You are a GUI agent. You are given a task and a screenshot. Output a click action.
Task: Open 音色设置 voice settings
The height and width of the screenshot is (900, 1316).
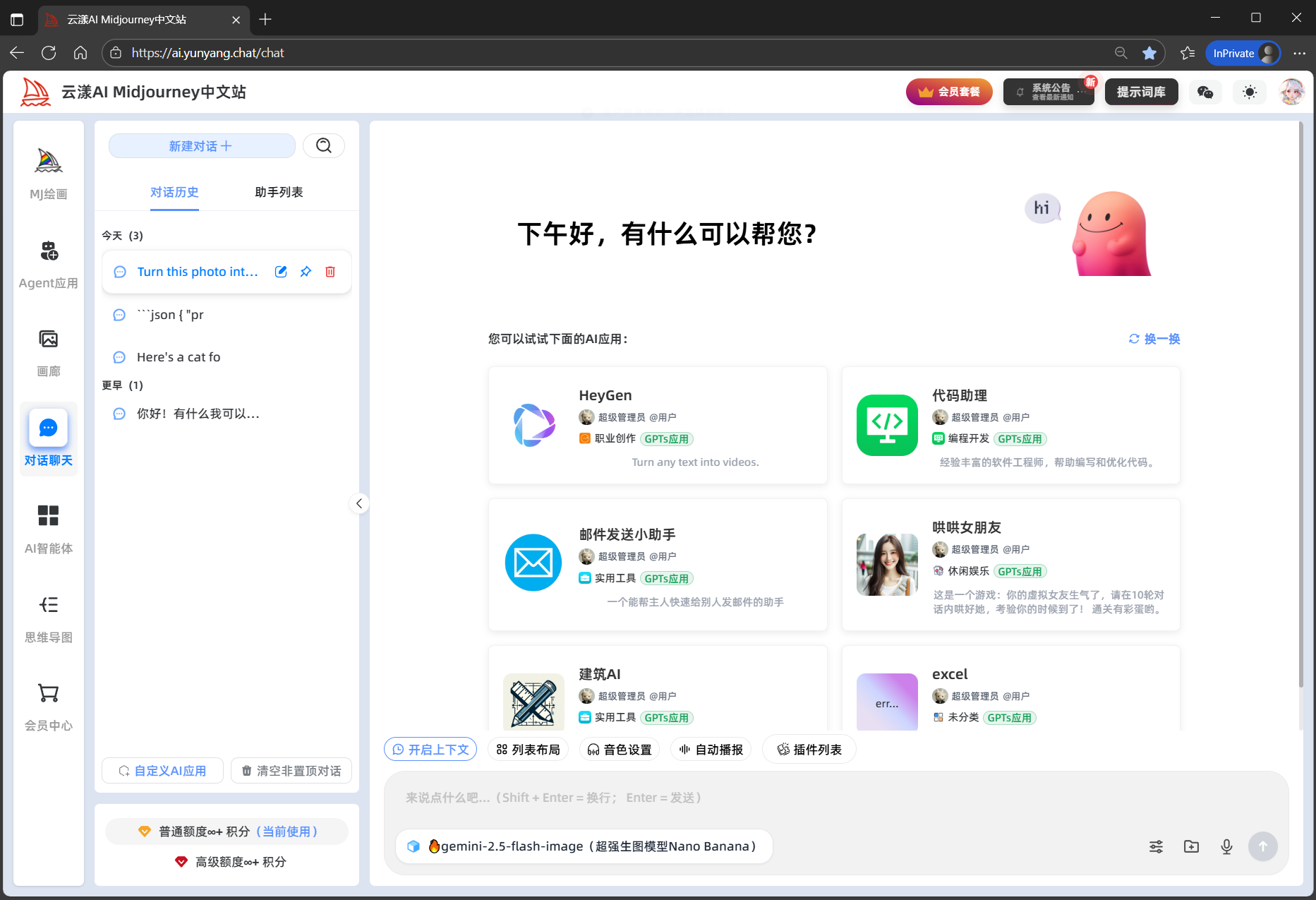(620, 750)
